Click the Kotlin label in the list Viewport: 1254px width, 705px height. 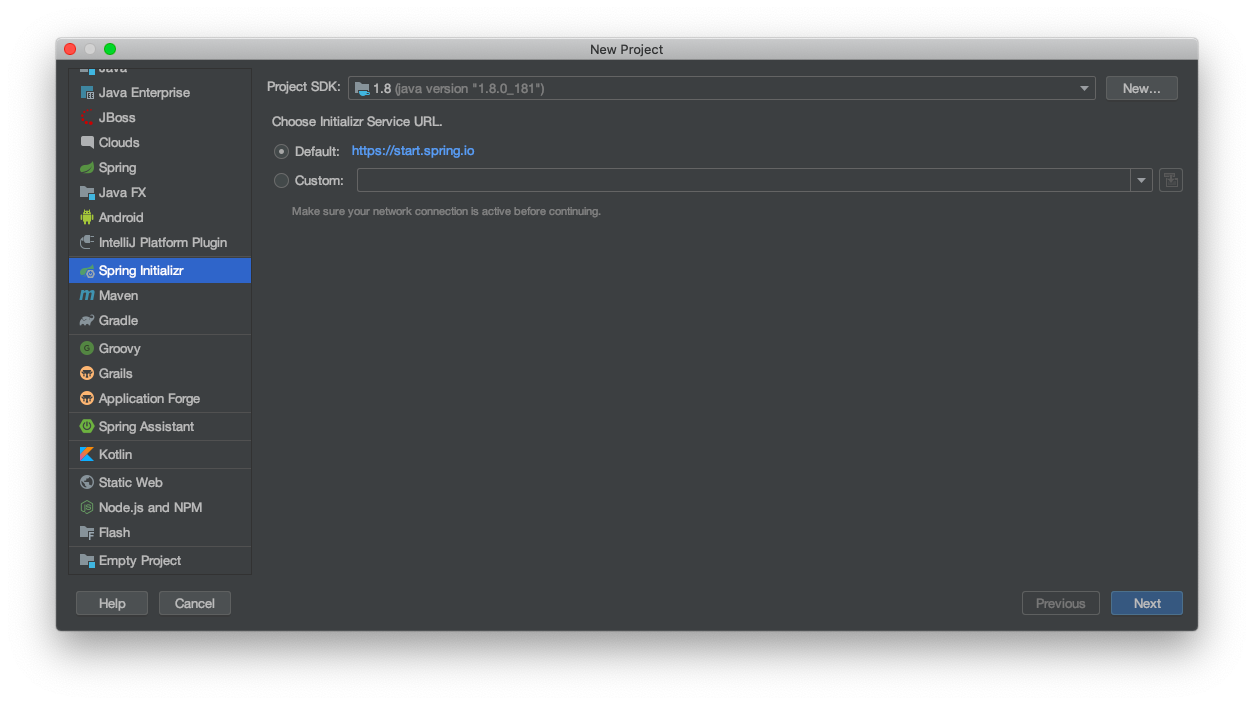(x=116, y=455)
